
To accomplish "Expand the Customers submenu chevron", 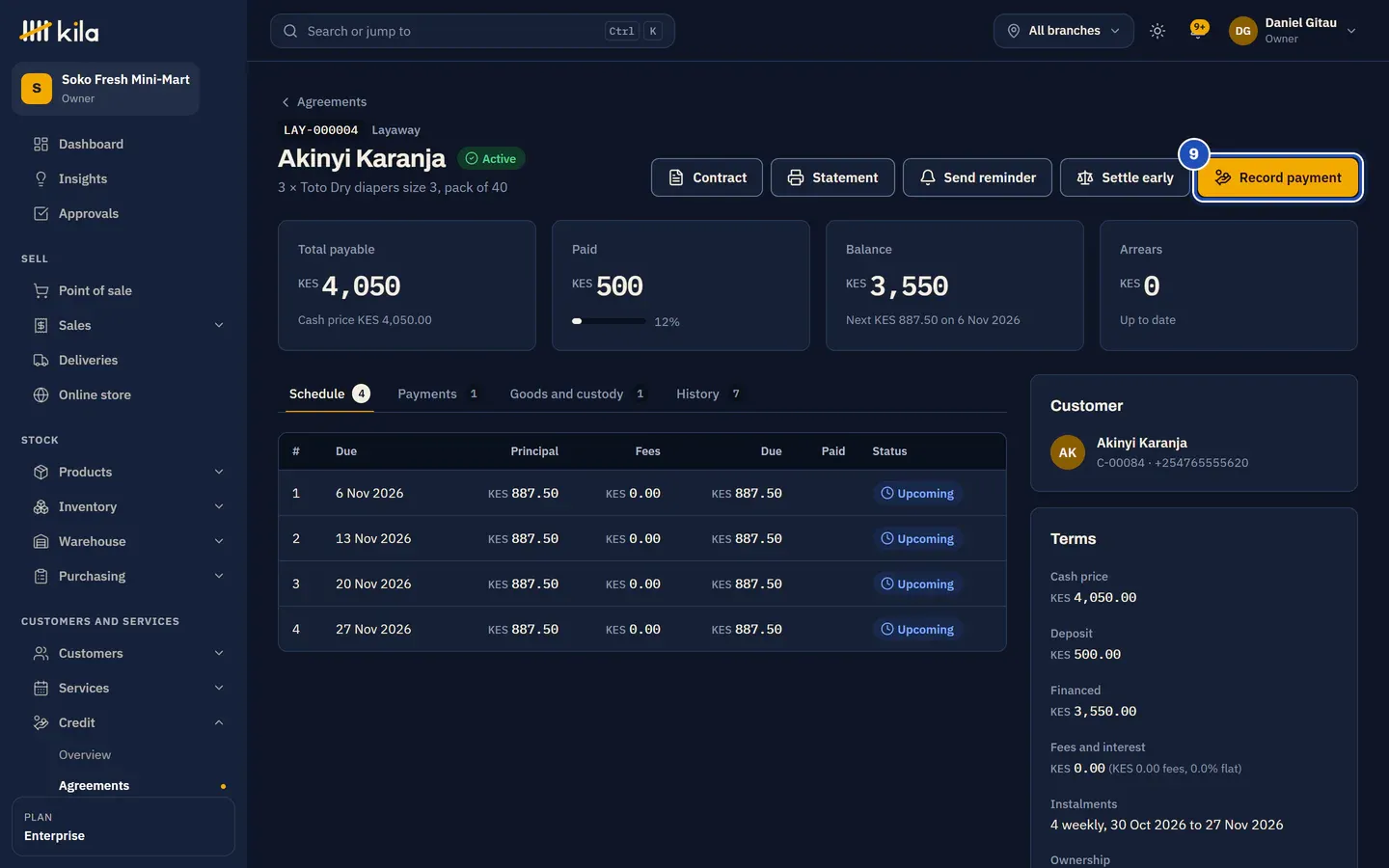I will [x=219, y=653].
